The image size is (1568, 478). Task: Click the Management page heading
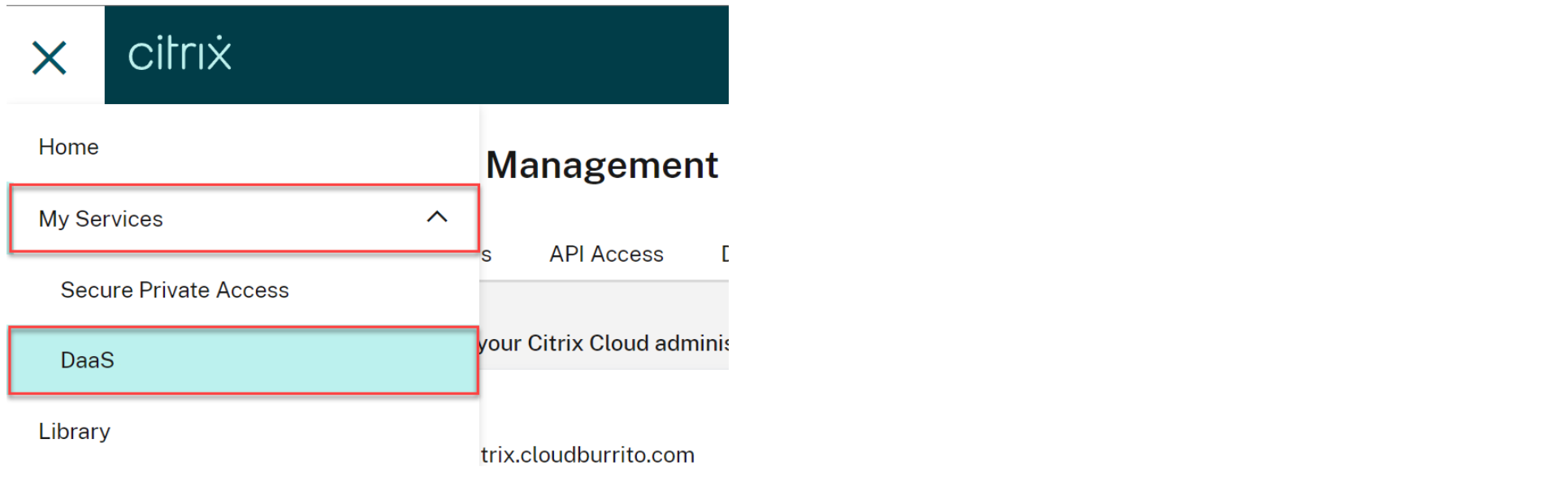(x=601, y=165)
